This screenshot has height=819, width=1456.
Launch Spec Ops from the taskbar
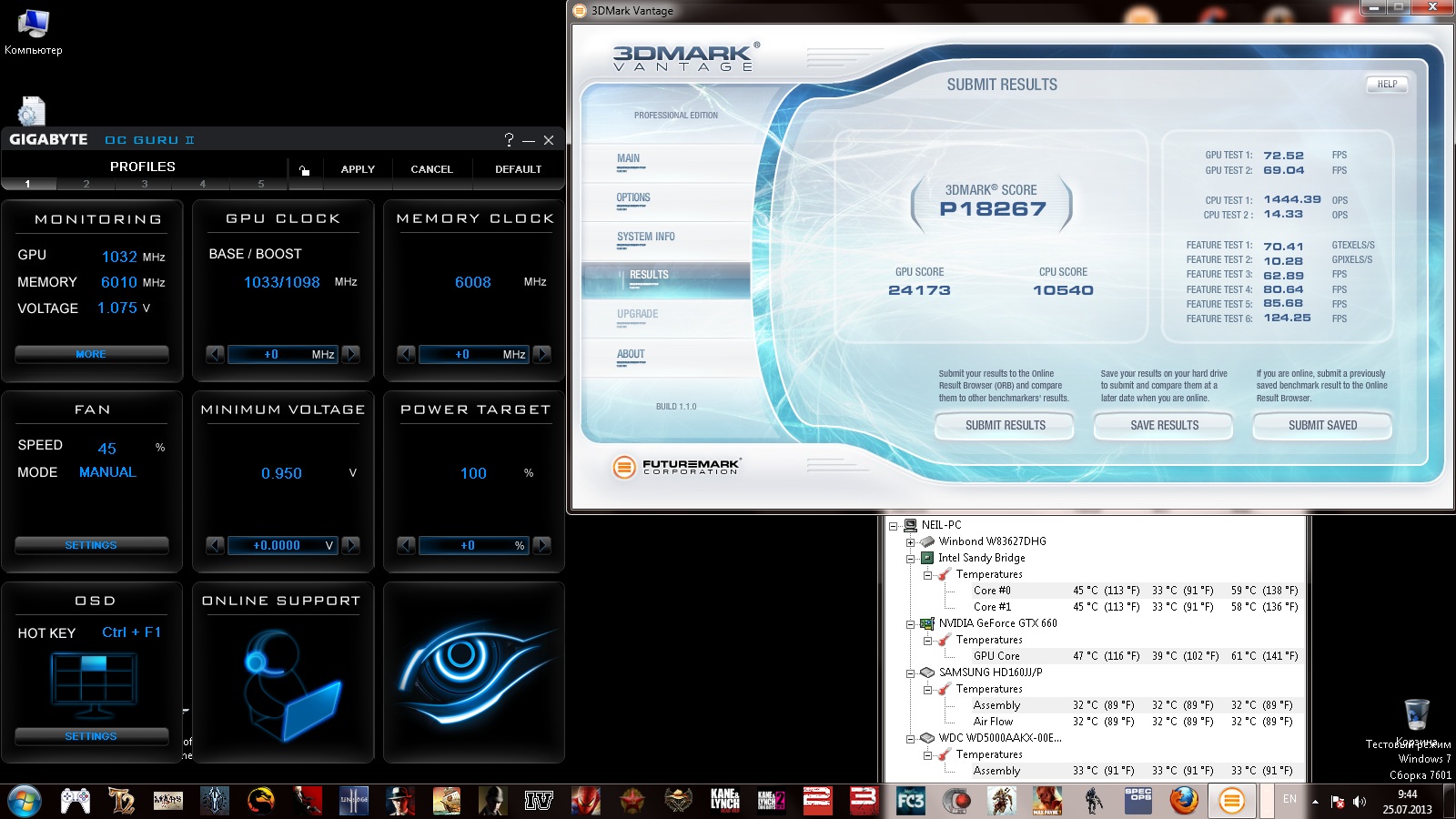[x=1138, y=801]
